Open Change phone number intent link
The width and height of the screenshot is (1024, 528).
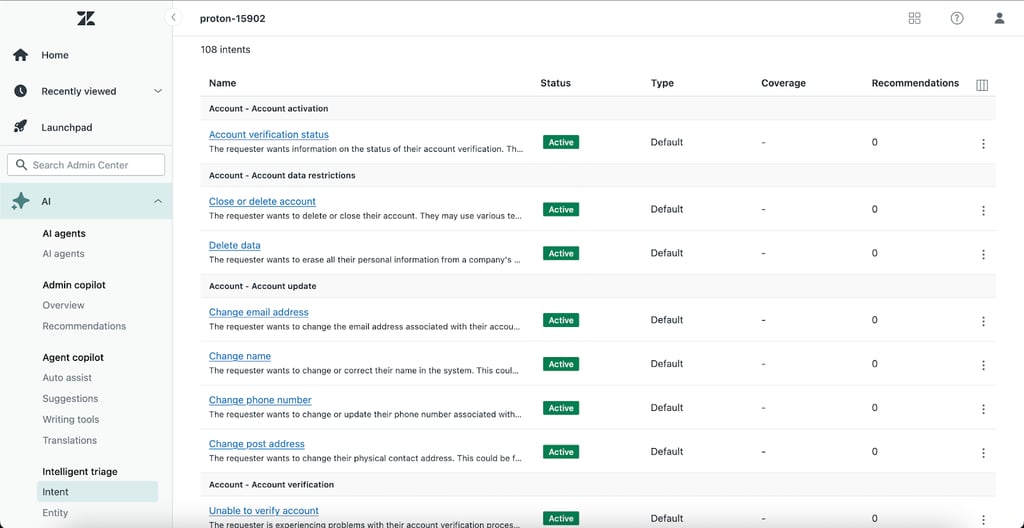(261, 400)
